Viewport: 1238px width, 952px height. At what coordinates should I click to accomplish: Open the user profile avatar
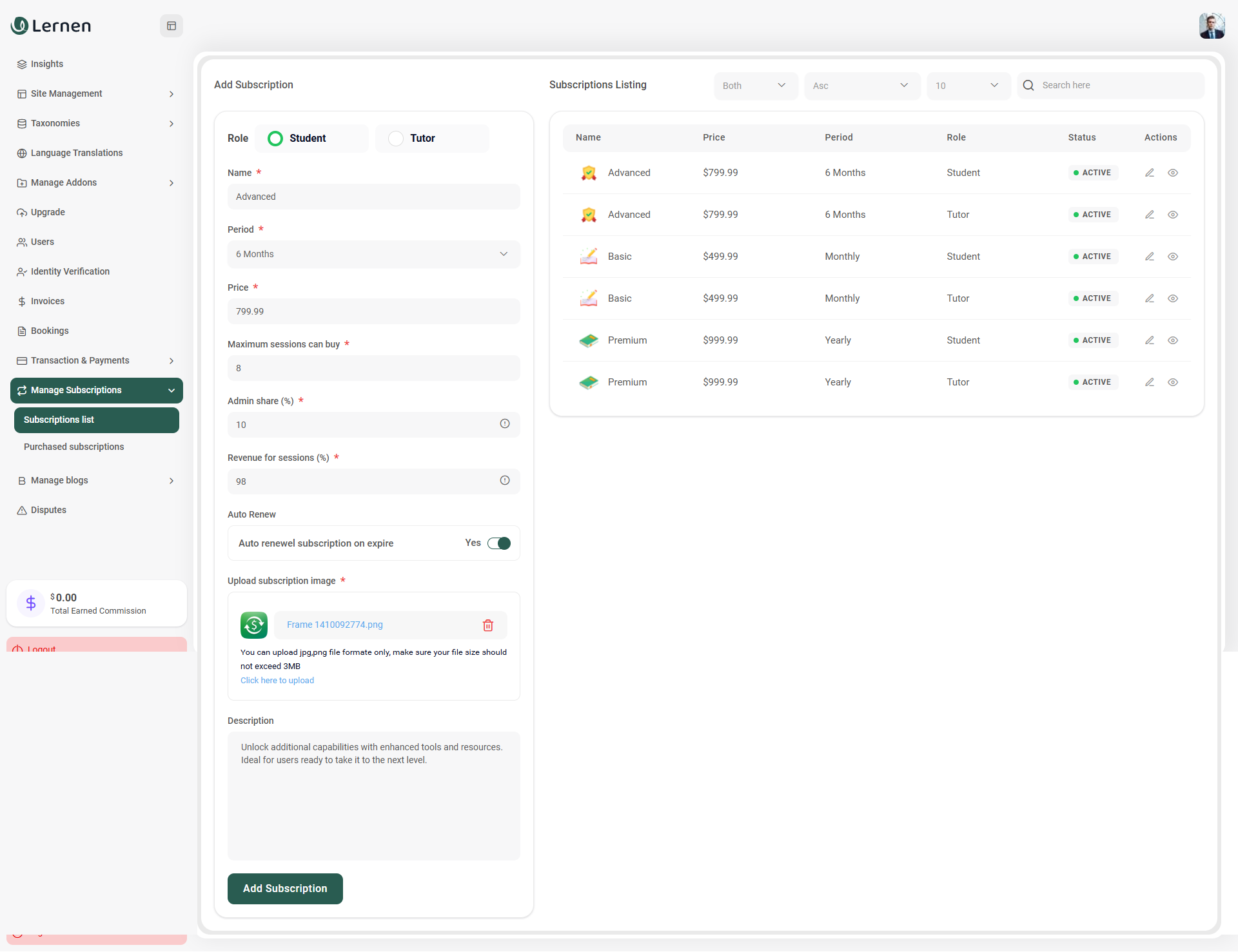point(1212,26)
